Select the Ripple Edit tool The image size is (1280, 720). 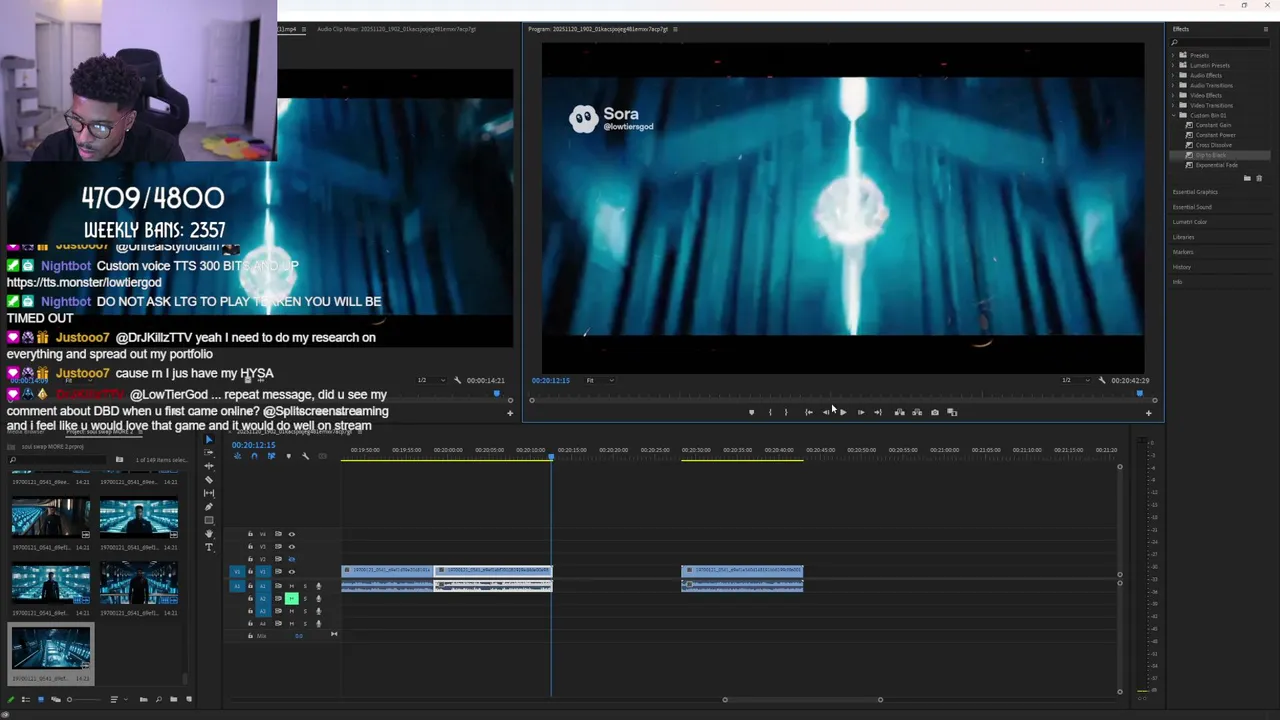[209, 466]
